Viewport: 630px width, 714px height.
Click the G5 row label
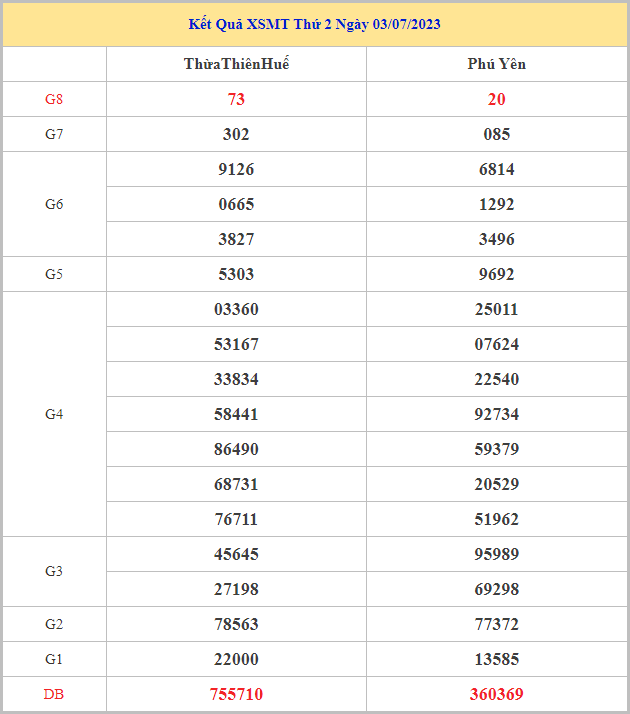point(54,274)
